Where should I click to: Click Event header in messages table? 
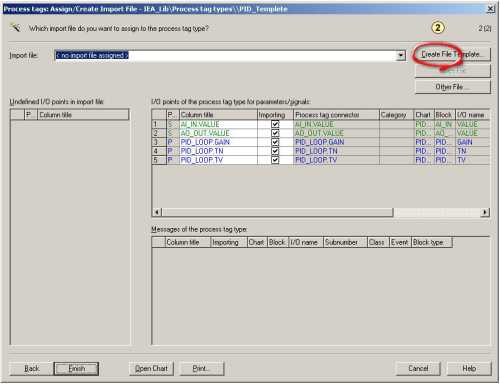pos(400,242)
